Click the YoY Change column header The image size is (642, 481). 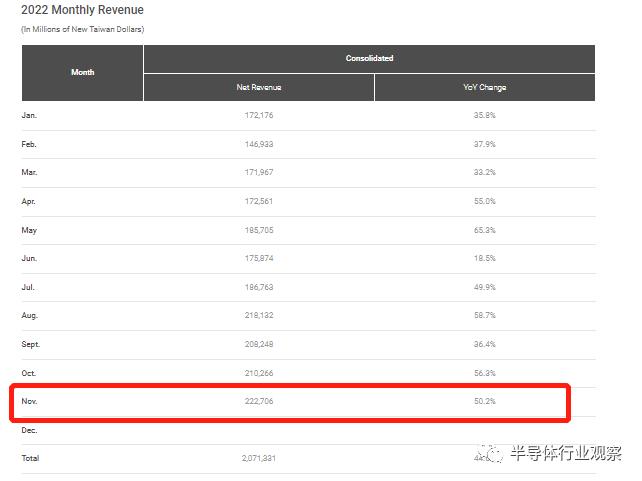pos(485,88)
